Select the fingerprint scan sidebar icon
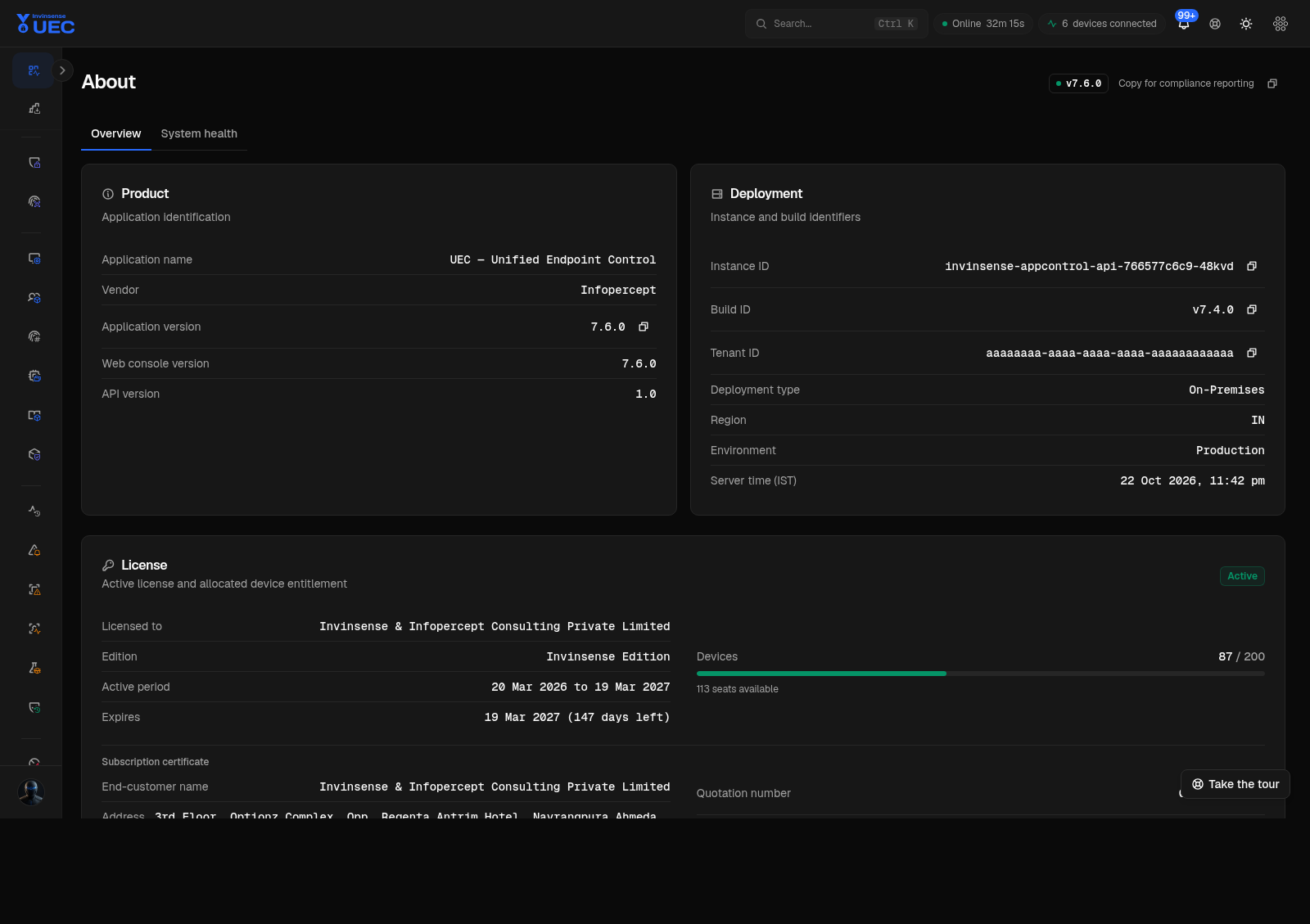The width and height of the screenshot is (1310, 924). 34,201
